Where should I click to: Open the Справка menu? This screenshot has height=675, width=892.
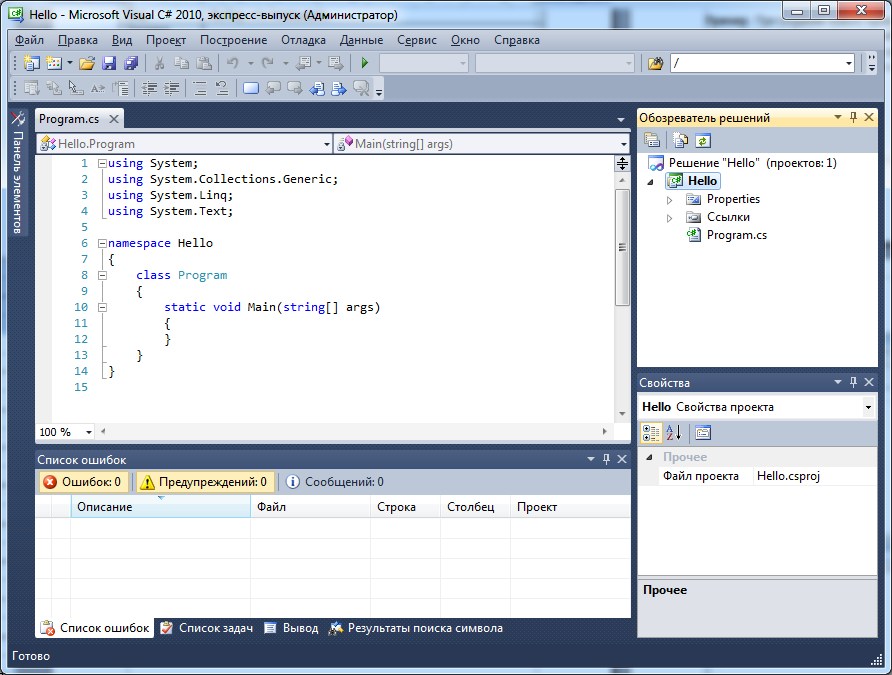[517, 40]
